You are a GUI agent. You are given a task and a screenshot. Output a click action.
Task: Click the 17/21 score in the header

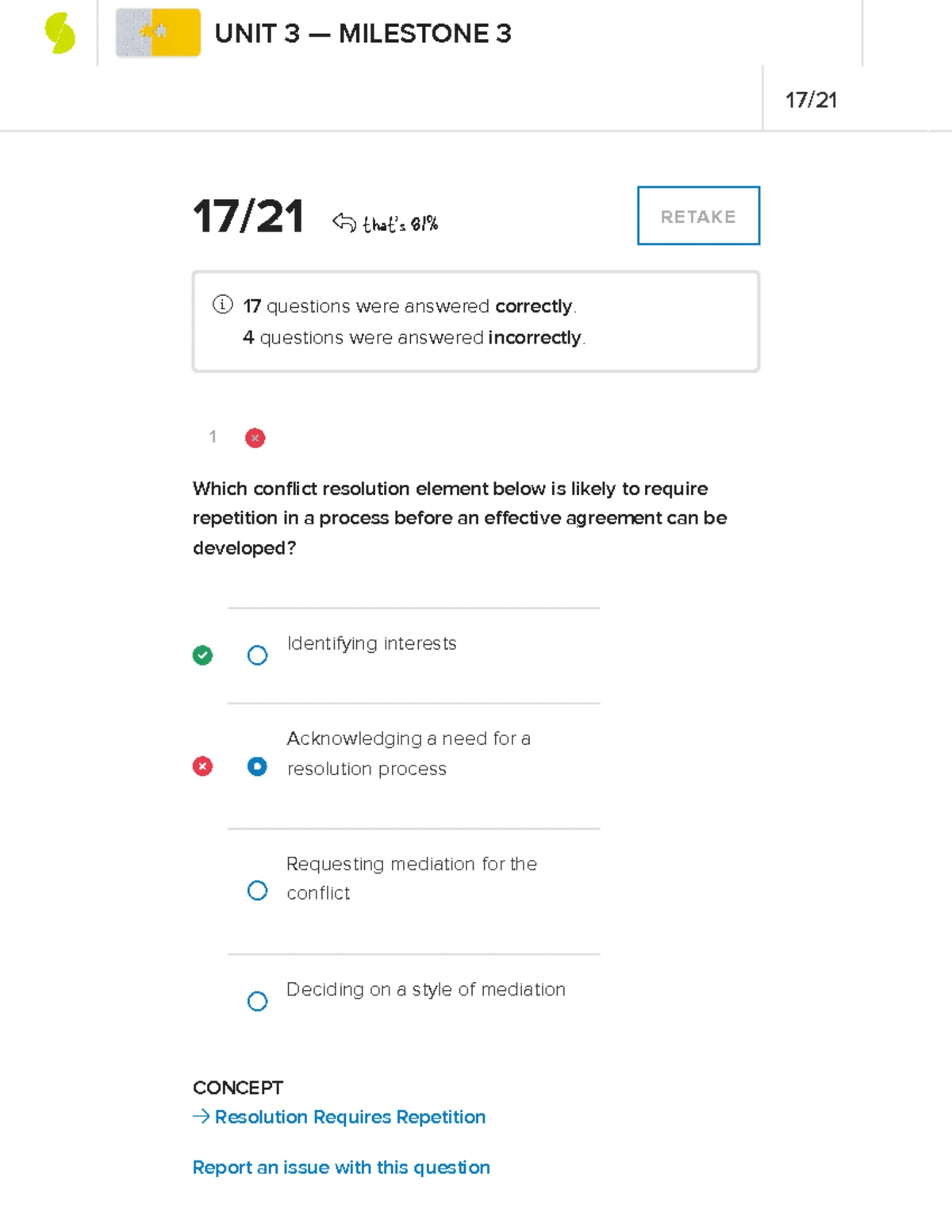(x=811, y=100)
